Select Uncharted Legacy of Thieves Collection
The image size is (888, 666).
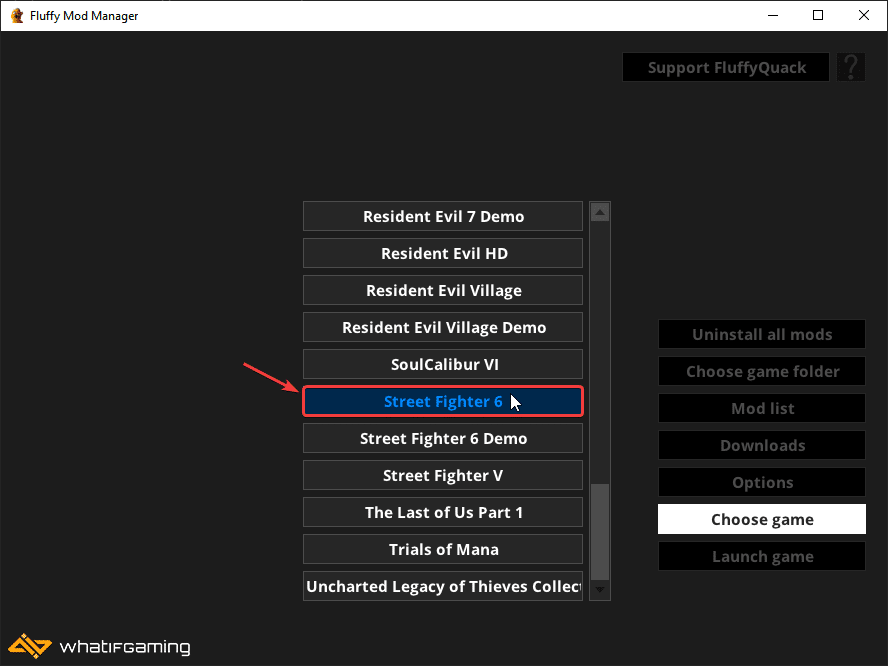pos(443,586)
